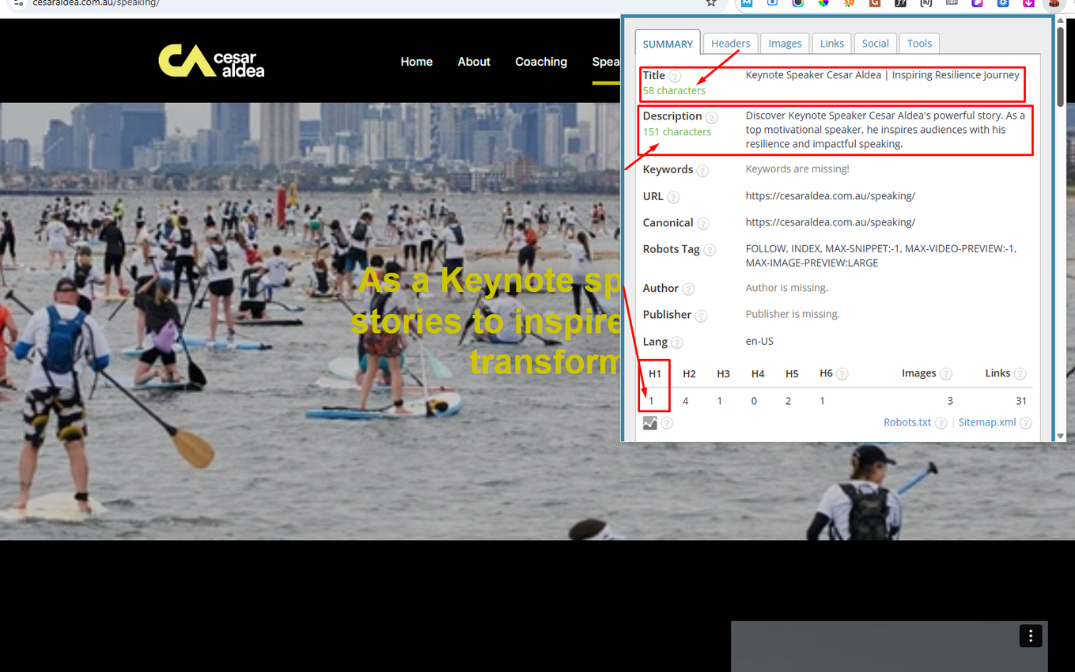1075x672 pixels.
Task: Click the help icon beside Canonical
Action: coord(703,224)
